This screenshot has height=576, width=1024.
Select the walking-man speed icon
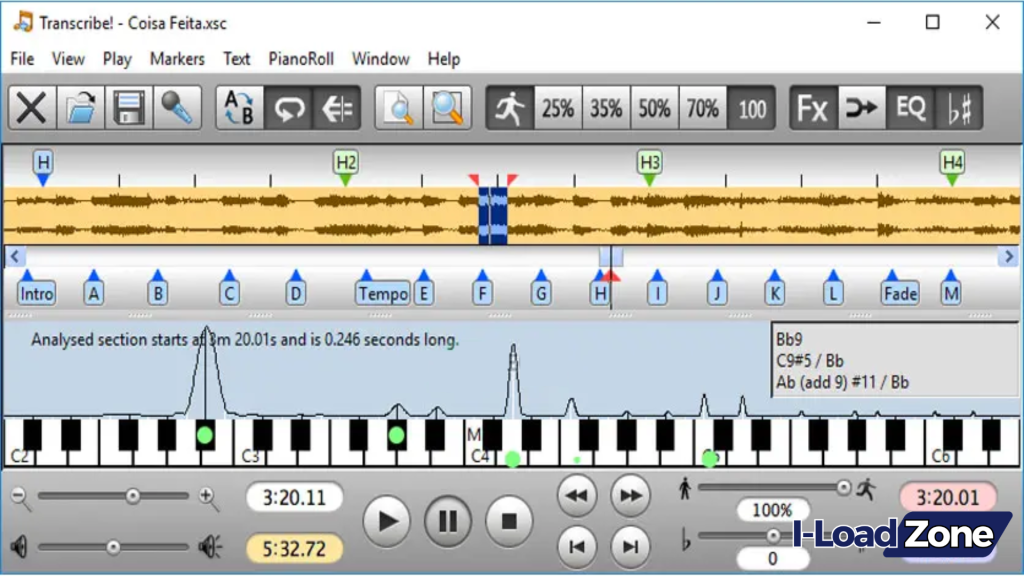pyautogui.click(x=510, y=107)
